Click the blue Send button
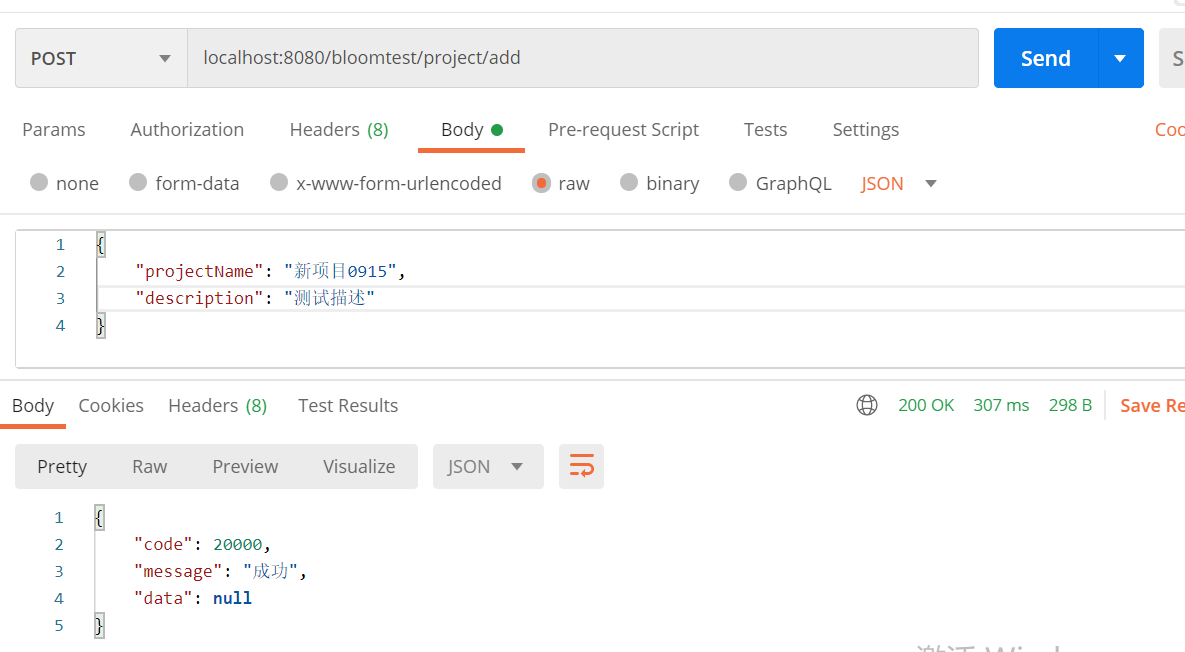This screenshot has height=652, width=1185. point(1045,58)
